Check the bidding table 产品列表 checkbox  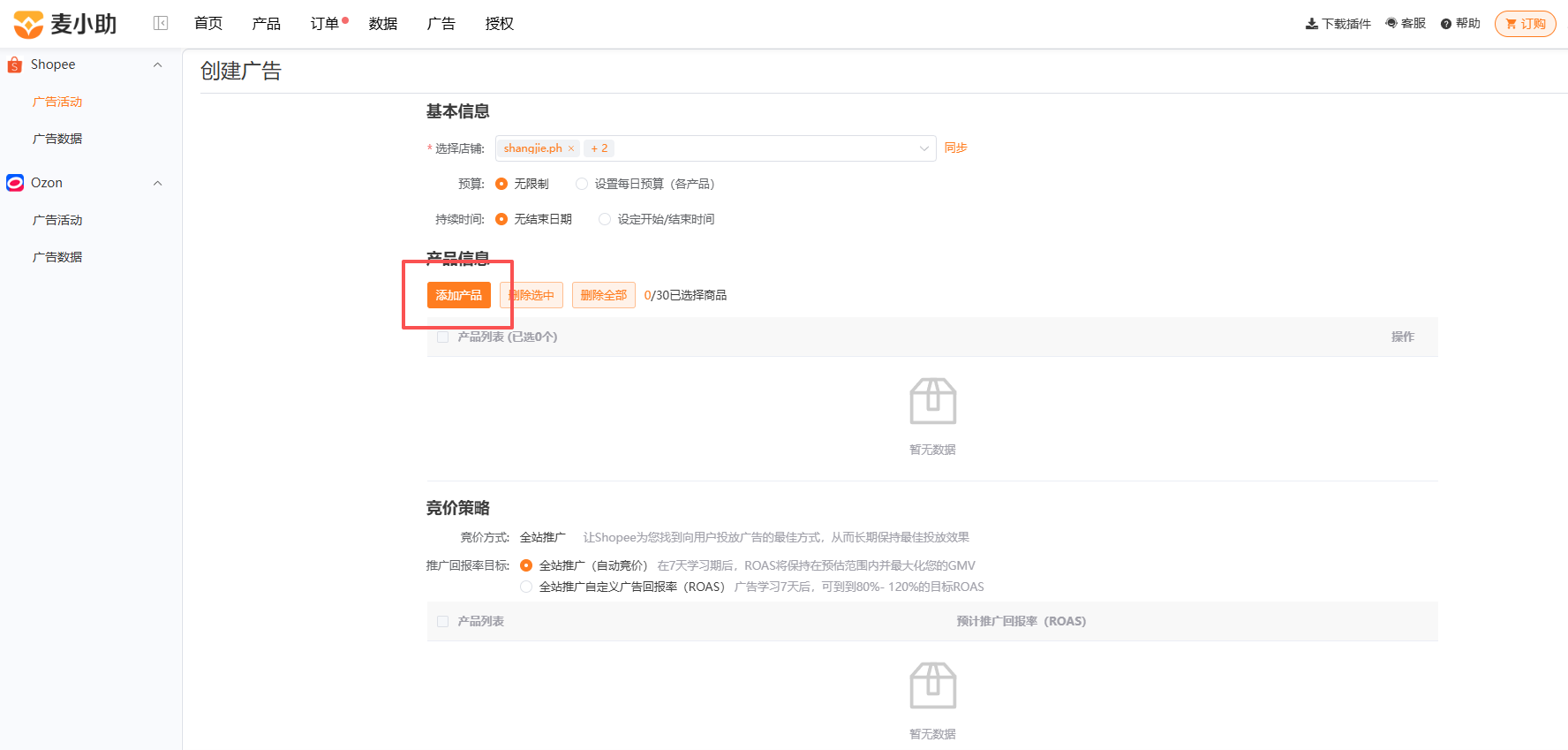pos(443,621)
